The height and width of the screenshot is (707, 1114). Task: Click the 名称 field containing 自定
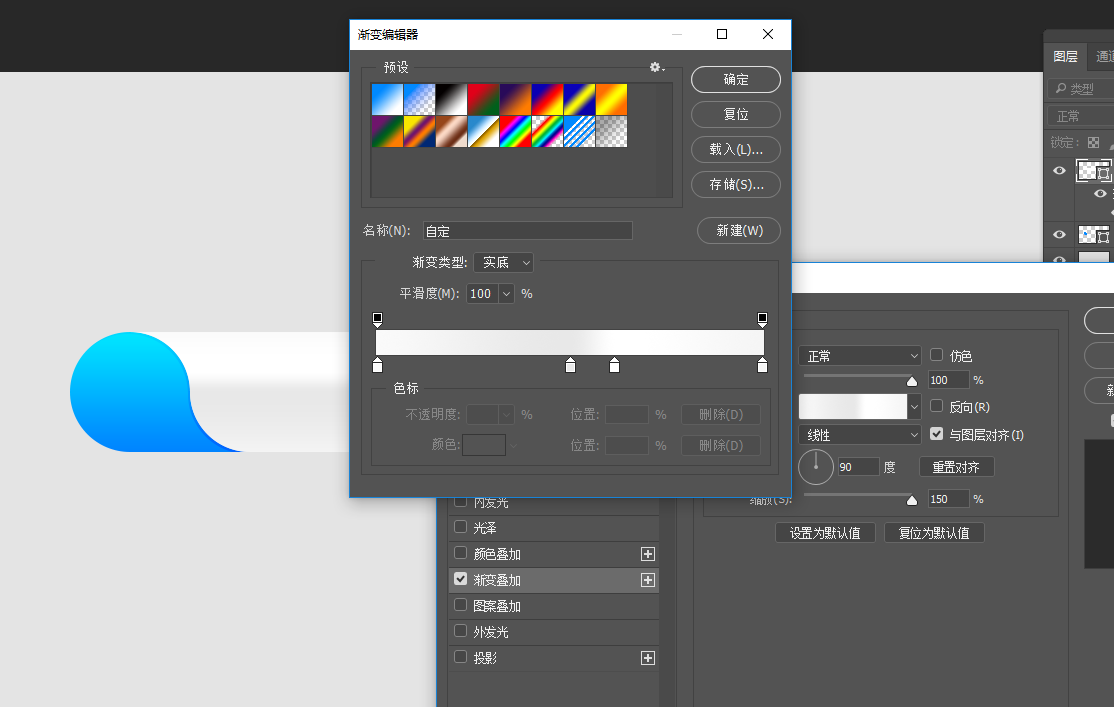[x=527, y=231]
